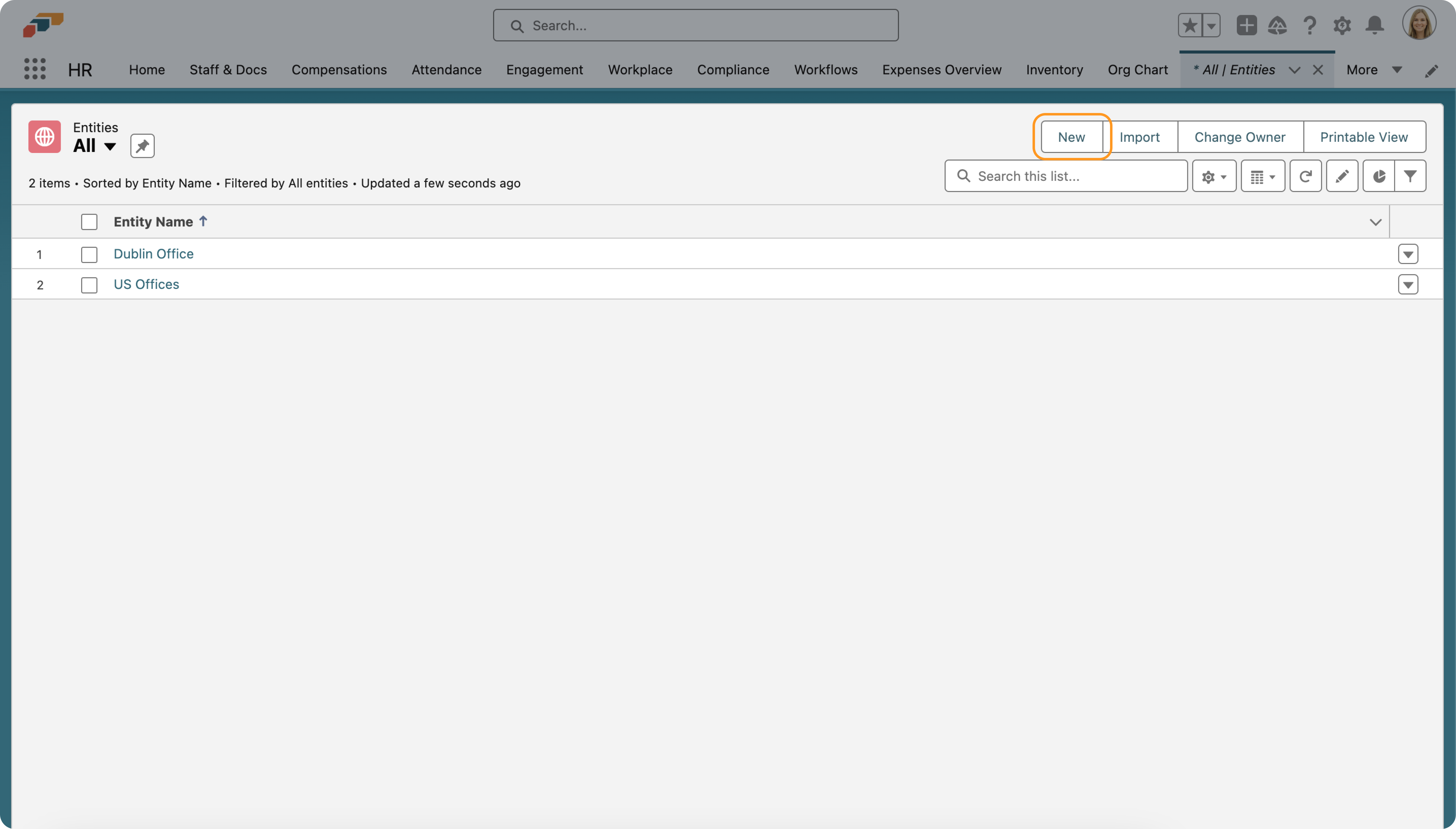Open the notifications bell
The height and width of the screenshot is (829, 1456).
[1375, 26]
